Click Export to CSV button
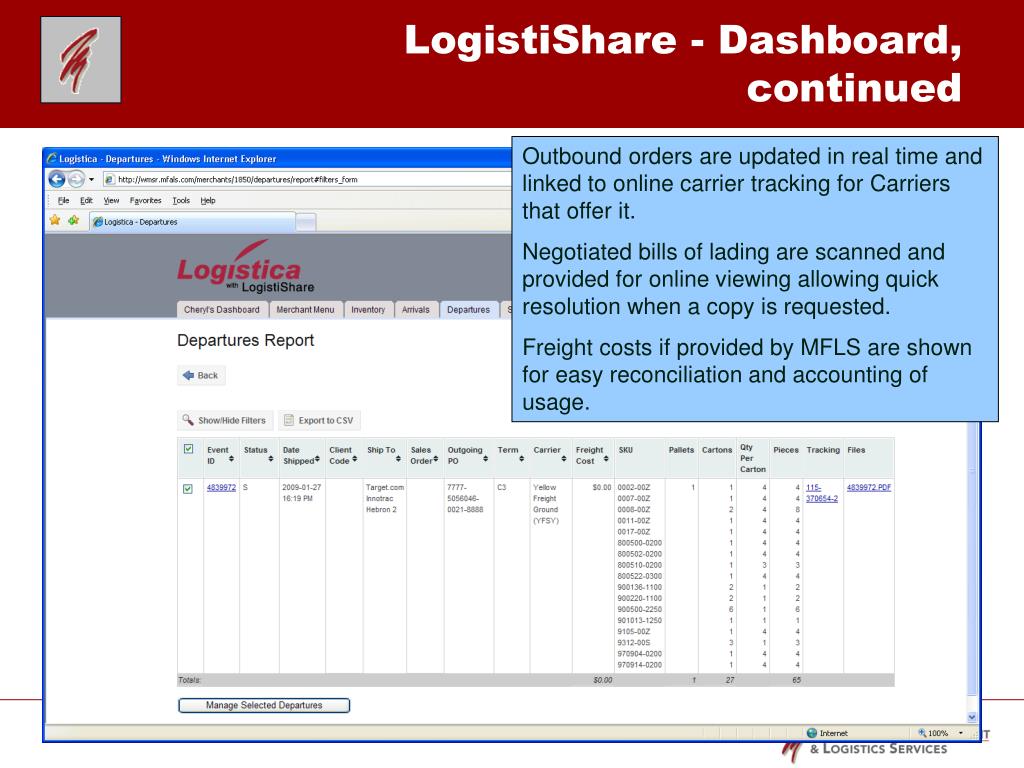 click(319, 420)
